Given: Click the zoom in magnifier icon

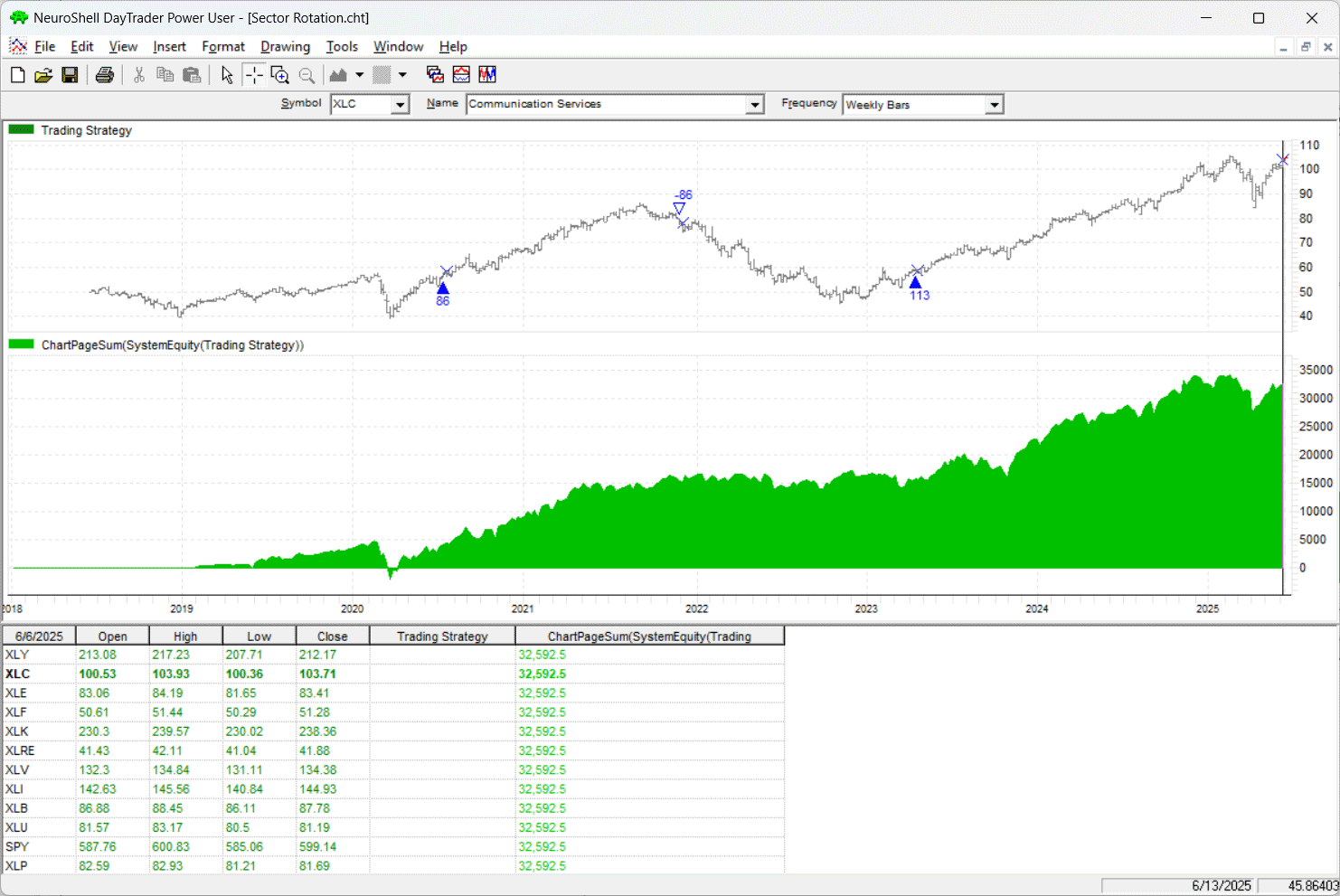Looking at the screenshot, I should tap(280, 75).
